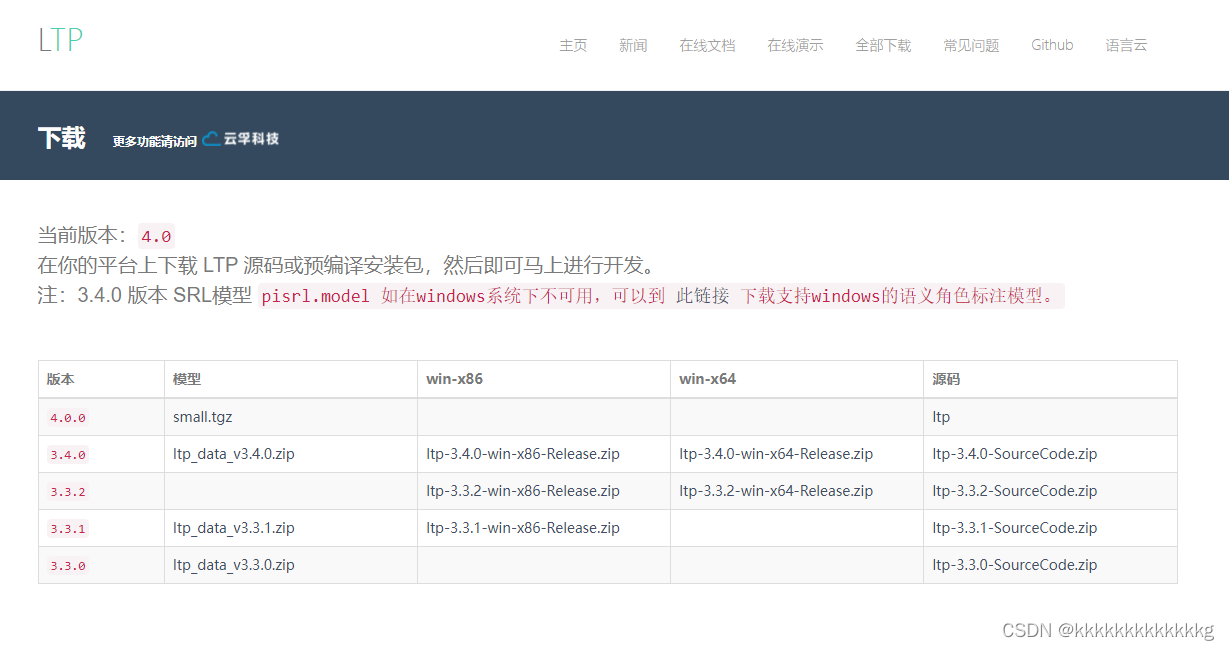The width and height of the screenshot is (1229, 650).
Task: Download ltp_data_v3.3.1.zip
Action: [x=234, y=528]
